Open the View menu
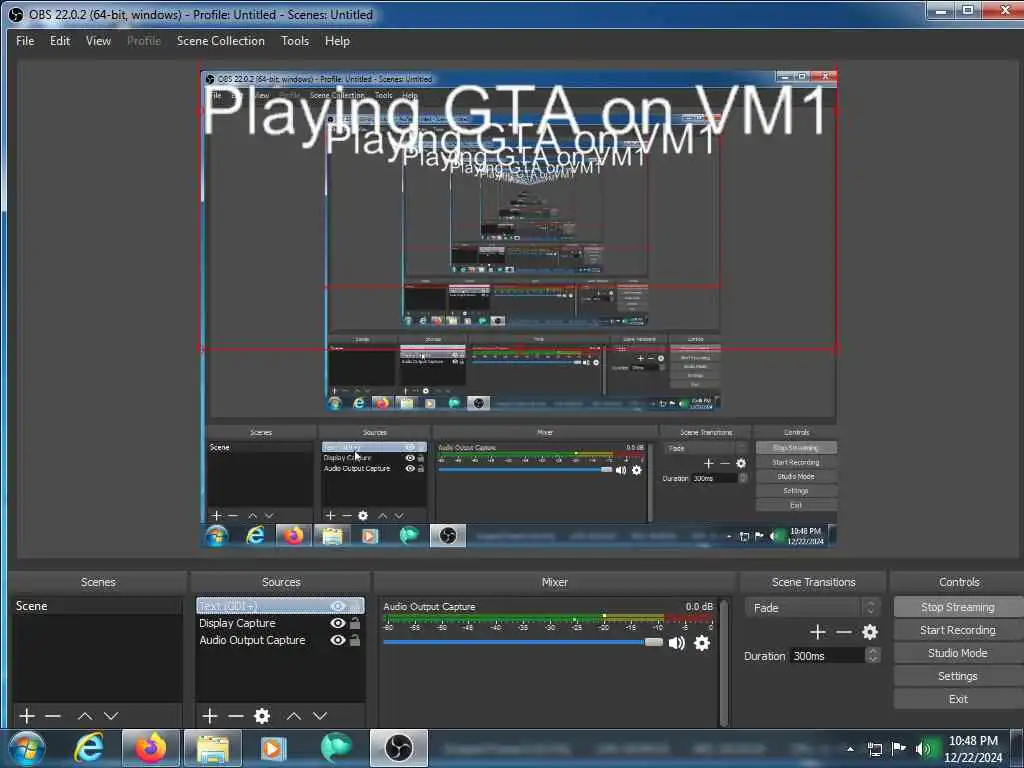This screenshot has width=1024, height=768. pyautogui.click(x=98, y=40)
